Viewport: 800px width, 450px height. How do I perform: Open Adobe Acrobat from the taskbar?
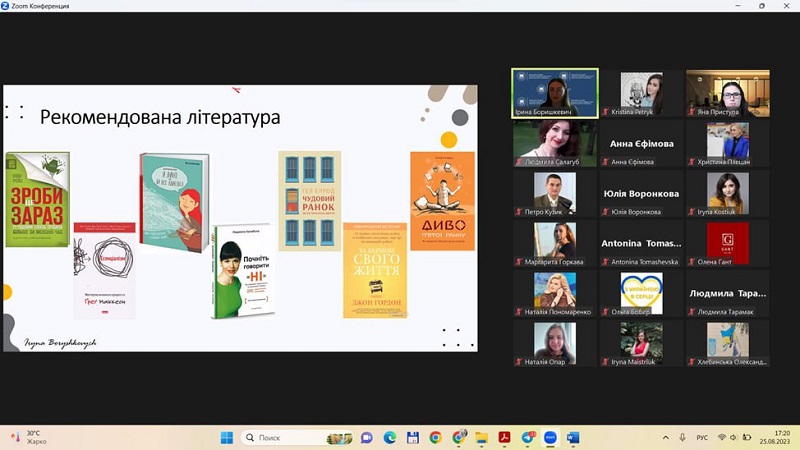coord(504,438)
